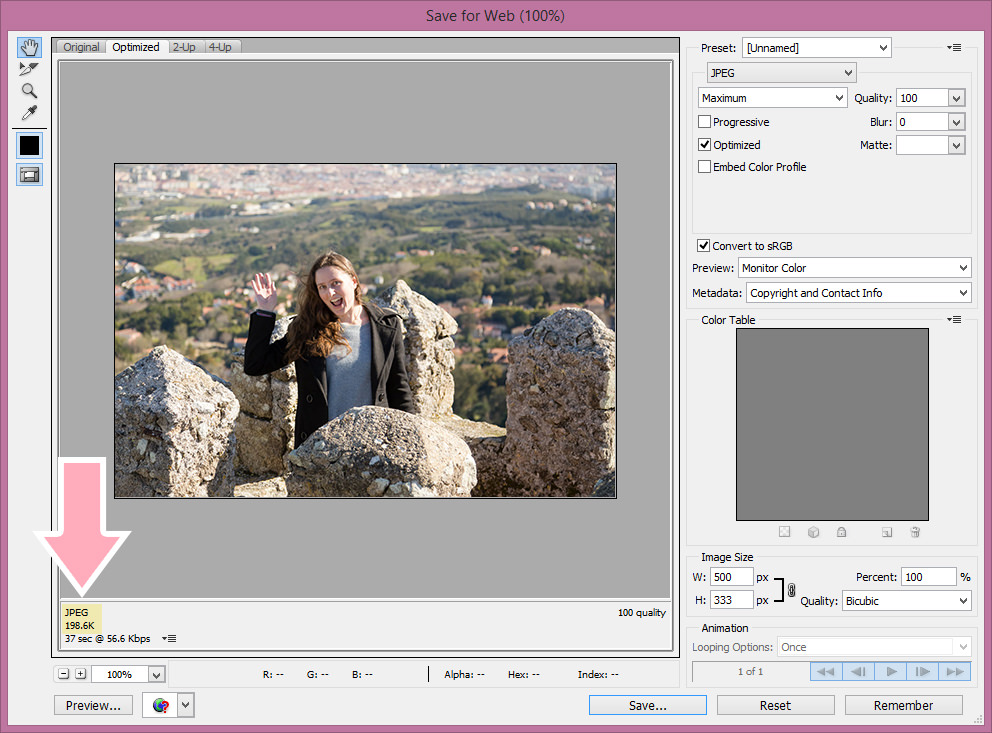Uncheck the Optimized checkbox

click(x=705, y=145)
